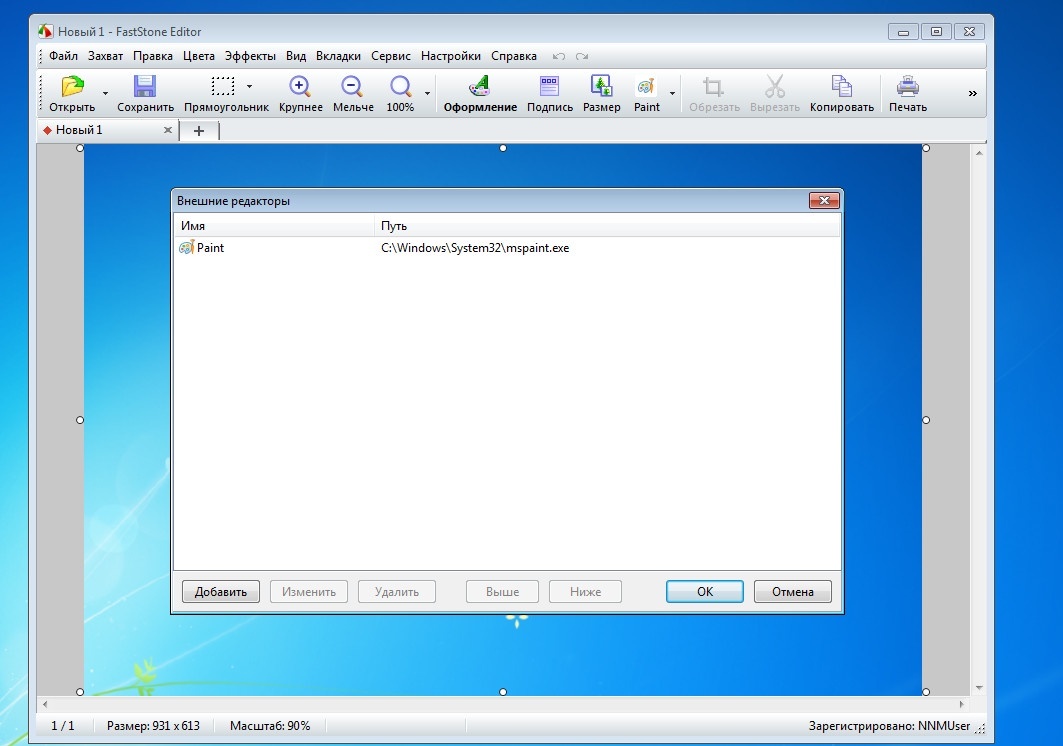Open the Сервис menu
This screenshot has height=746, width=1063.
click(390, 56)
